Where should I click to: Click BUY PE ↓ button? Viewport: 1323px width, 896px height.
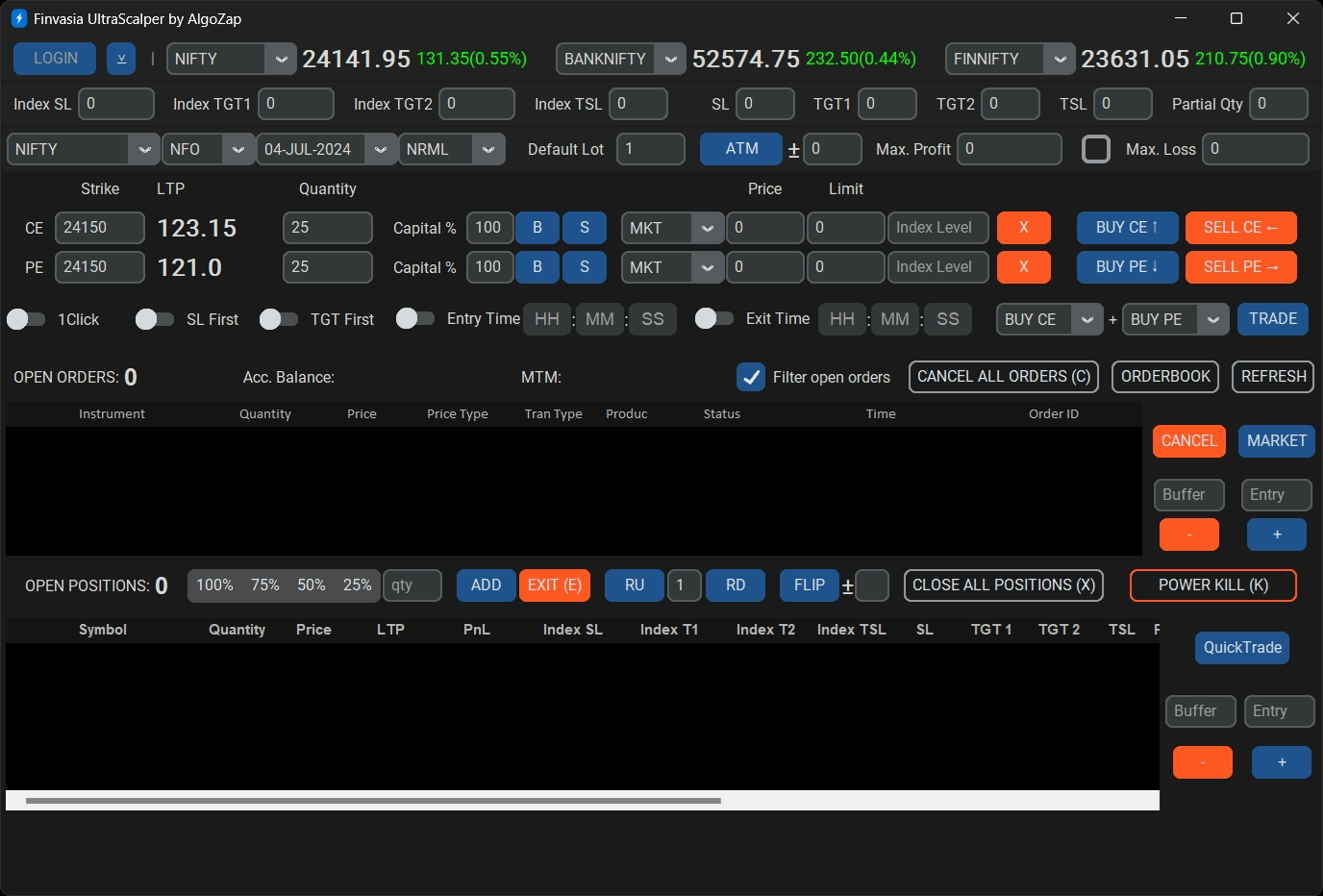(1127, 267)
